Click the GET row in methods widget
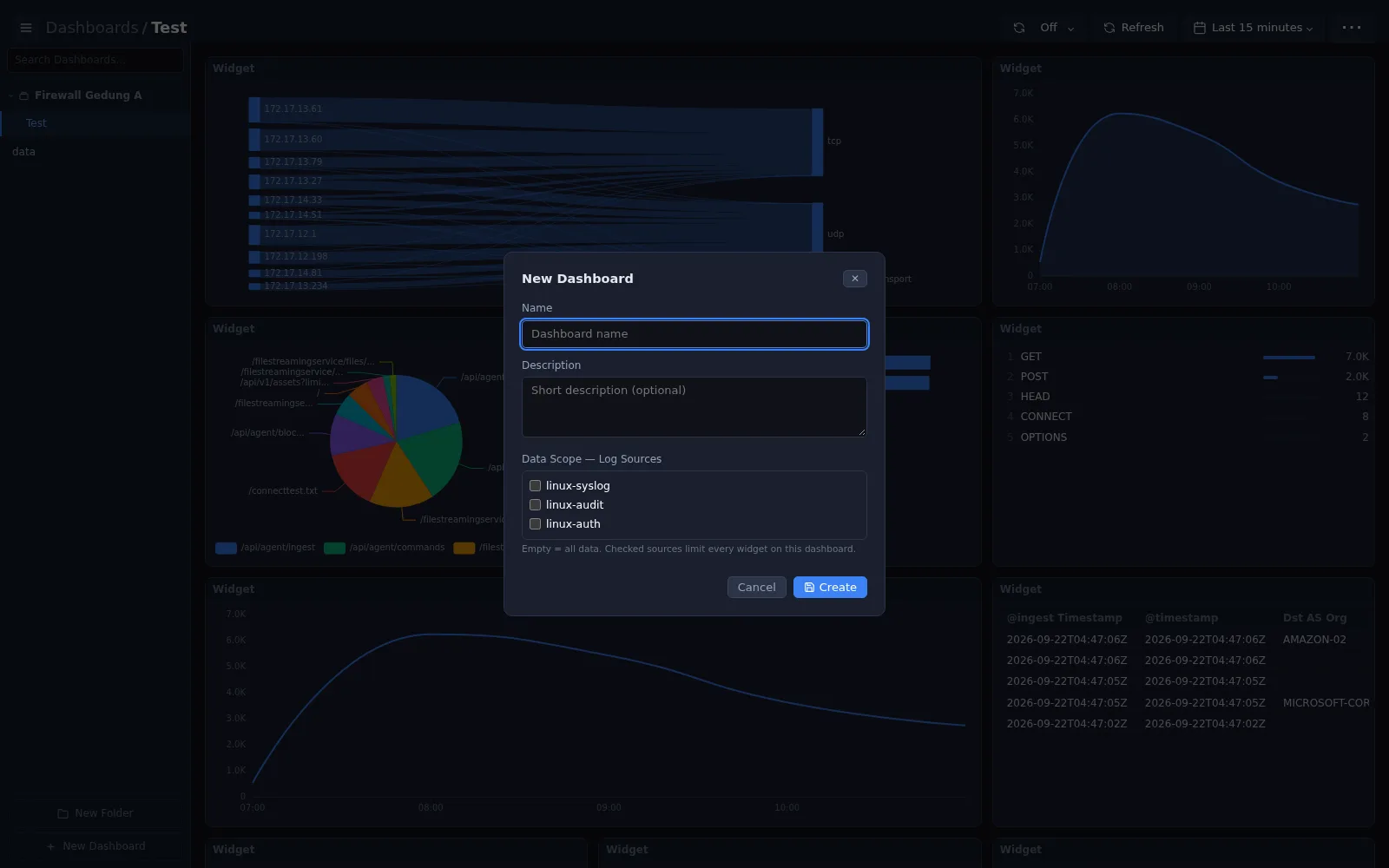Viewport: 1389px width, 868px height. point(1187,357)
